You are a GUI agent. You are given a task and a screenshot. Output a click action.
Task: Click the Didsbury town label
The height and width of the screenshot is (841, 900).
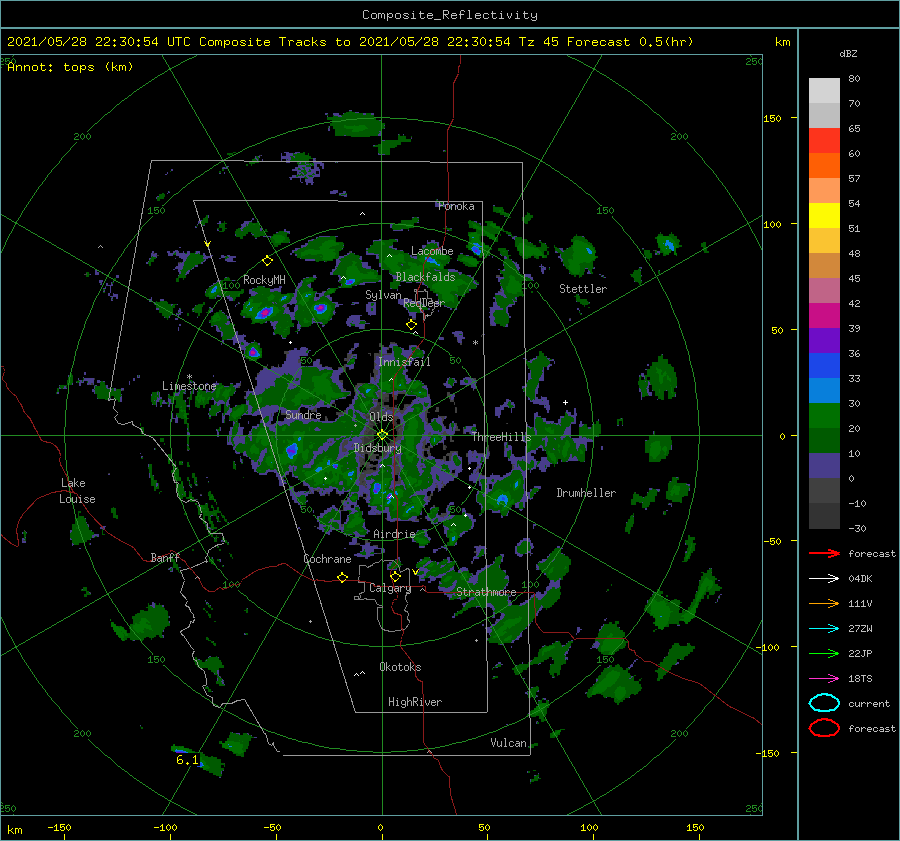coord(377,448)
